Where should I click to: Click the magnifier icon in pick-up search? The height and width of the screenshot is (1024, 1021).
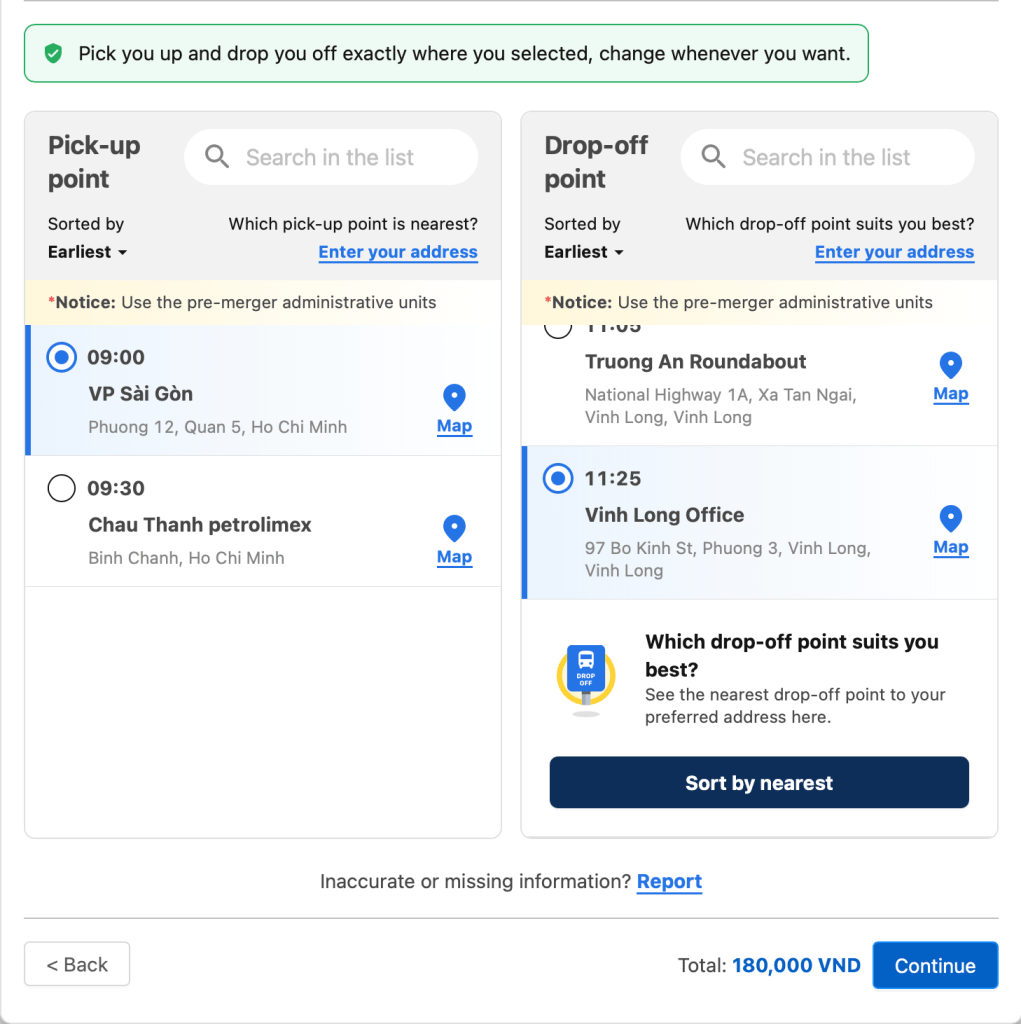[x=217, y=157]
